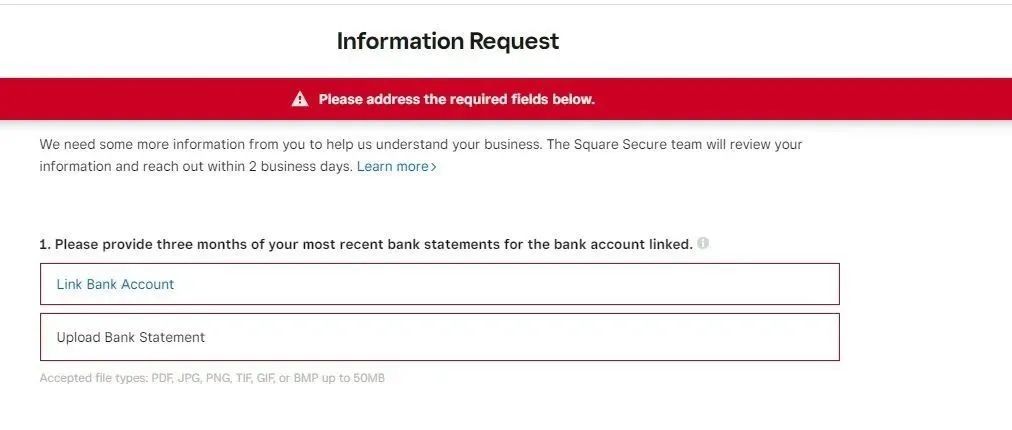Click '50MB' size limit in the hint text

(x=367, y=378)
